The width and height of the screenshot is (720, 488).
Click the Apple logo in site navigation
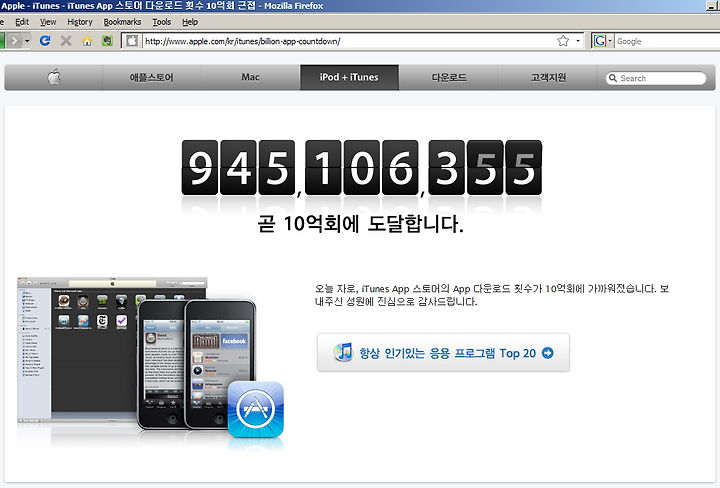pyautogui.click(x=54, y=77)
